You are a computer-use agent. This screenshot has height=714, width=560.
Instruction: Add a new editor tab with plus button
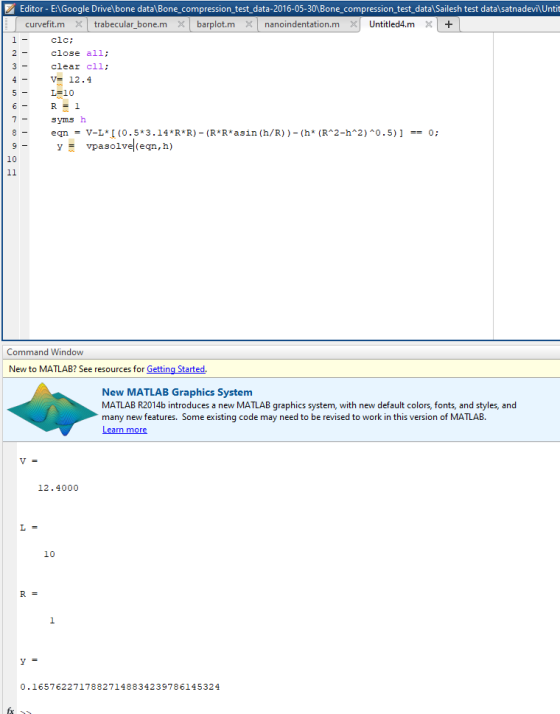coord(448,25)
